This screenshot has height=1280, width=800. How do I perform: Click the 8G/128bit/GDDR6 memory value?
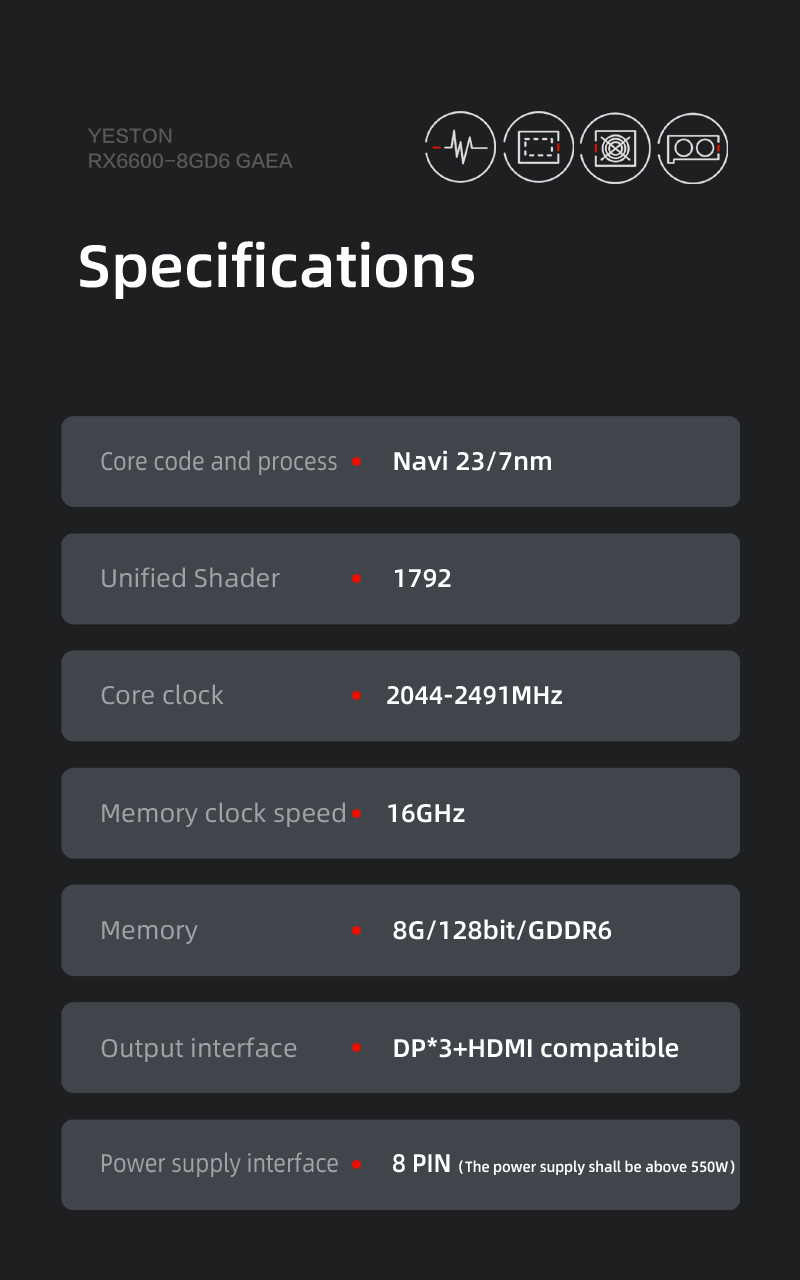tap(502, 931)
